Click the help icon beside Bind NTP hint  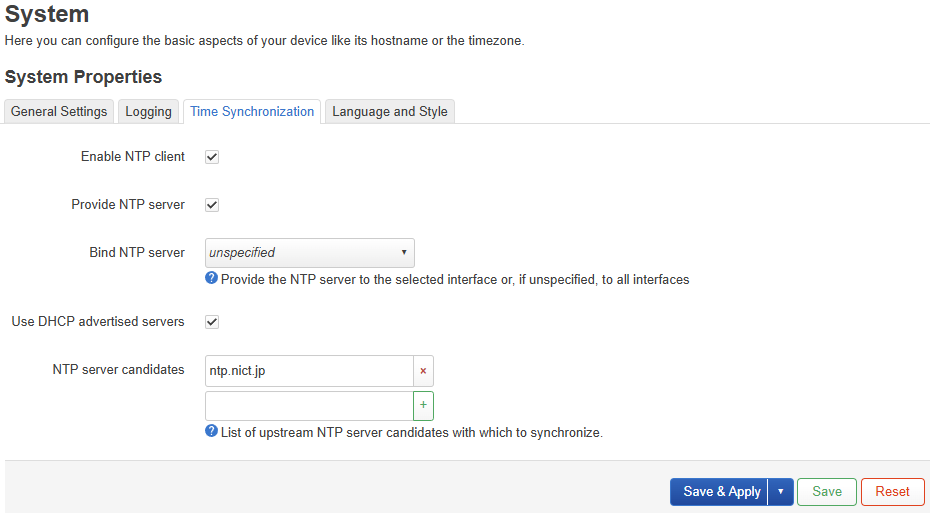[211, 279]
